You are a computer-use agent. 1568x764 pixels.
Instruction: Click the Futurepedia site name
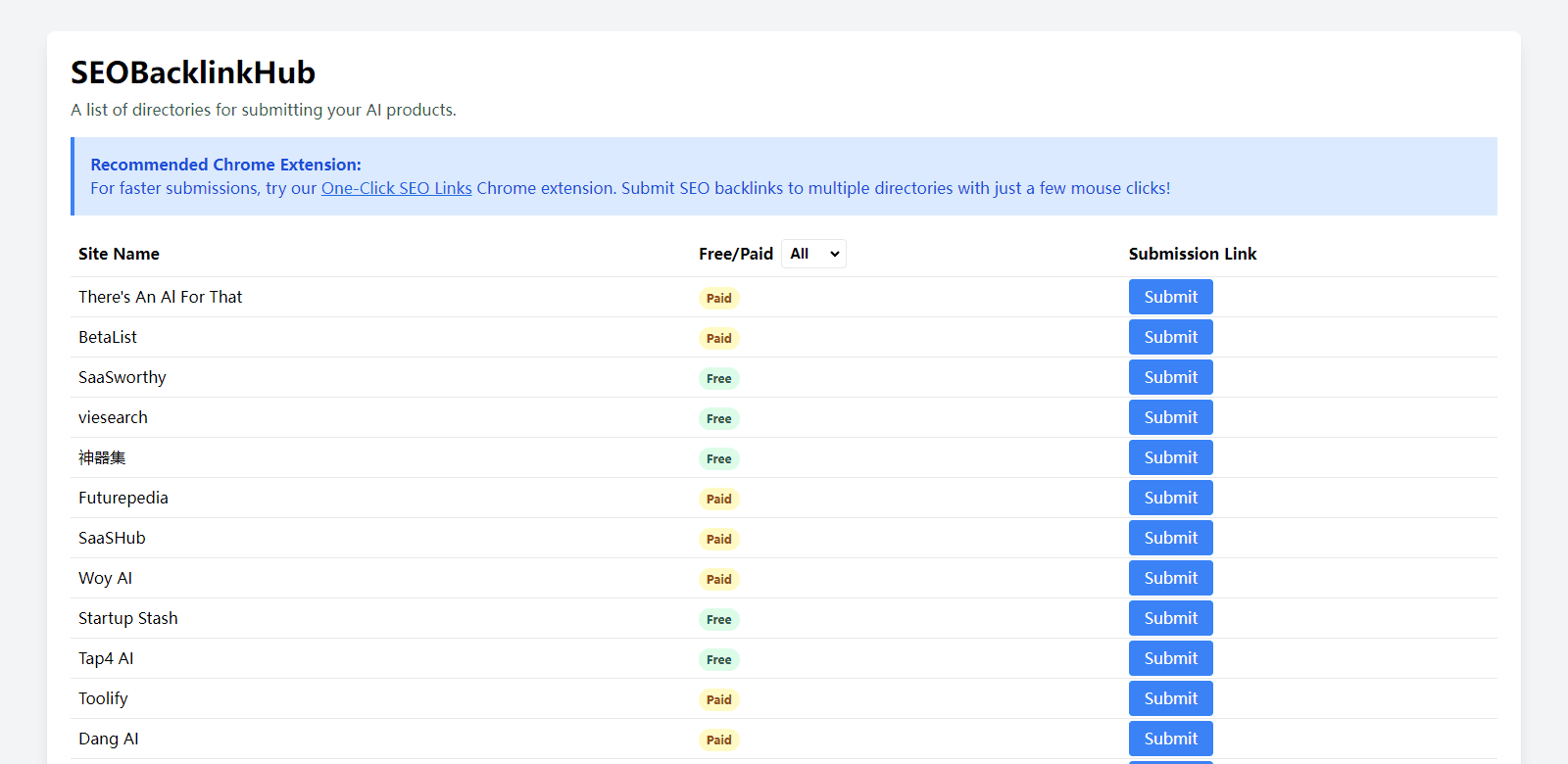[123, 498]
